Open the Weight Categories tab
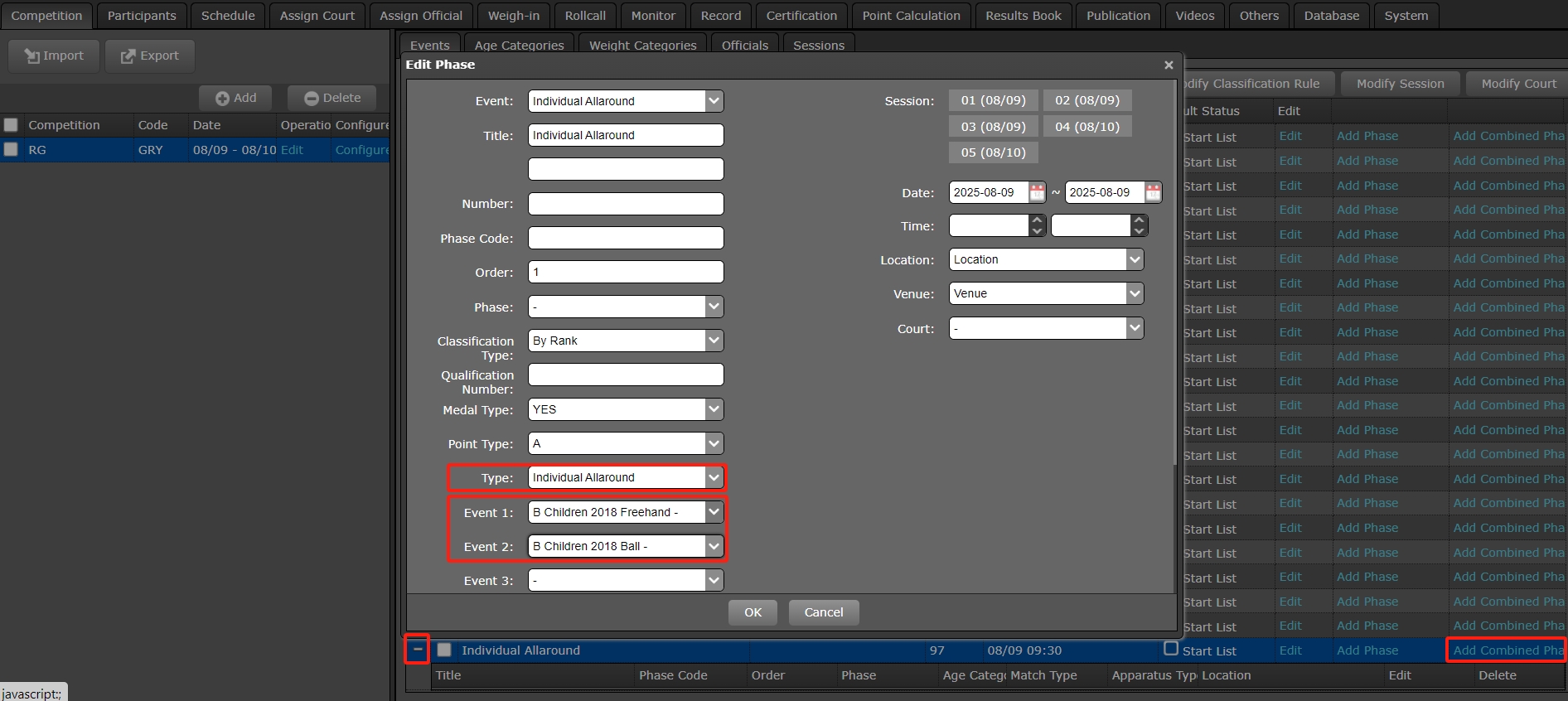Screen dimensions: 1568x701 click(x=642, y=45)
